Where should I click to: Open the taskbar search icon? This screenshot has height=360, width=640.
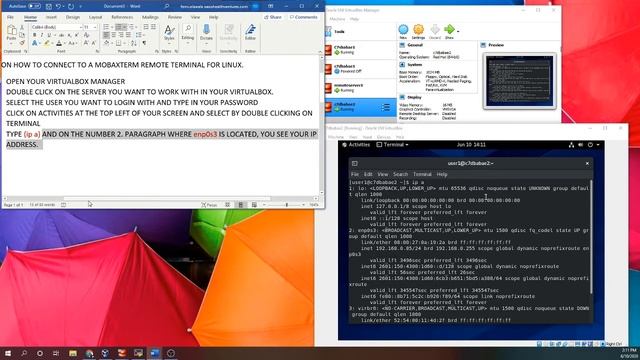(24, 353)
